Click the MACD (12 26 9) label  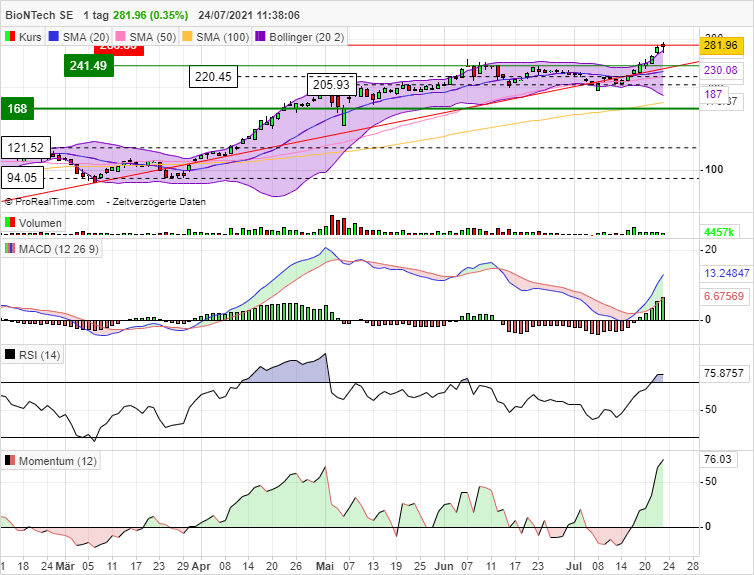coord(59,249)
